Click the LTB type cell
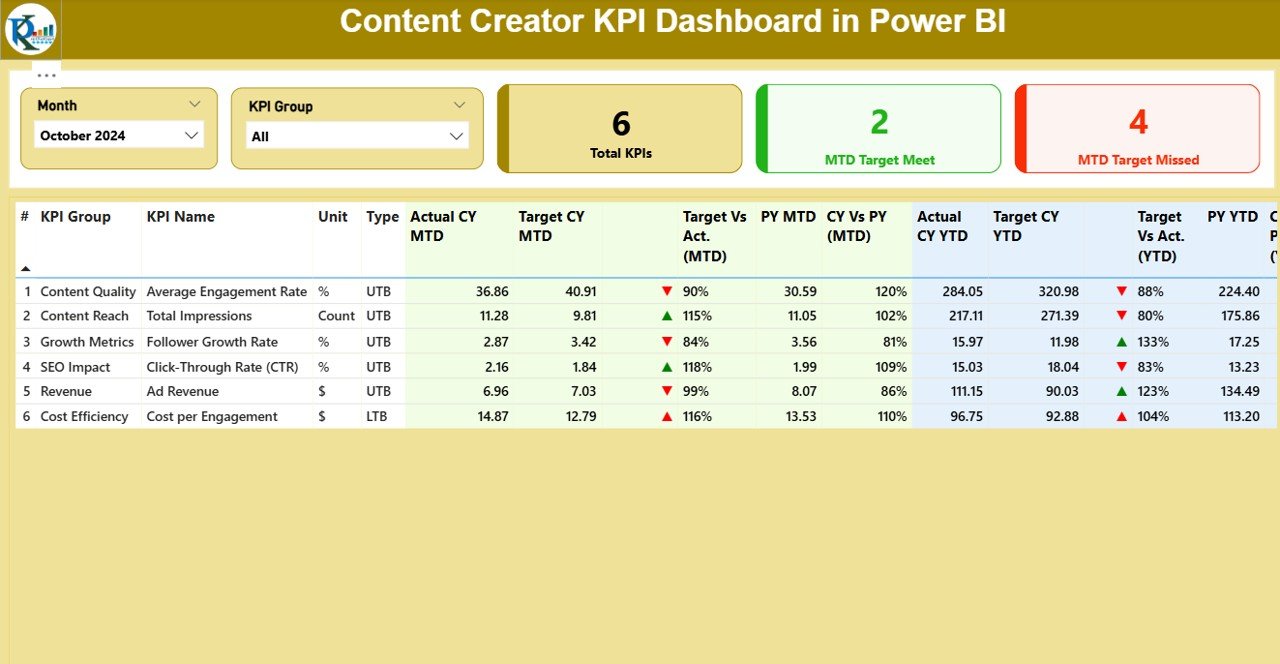 (x=378, y=416)
